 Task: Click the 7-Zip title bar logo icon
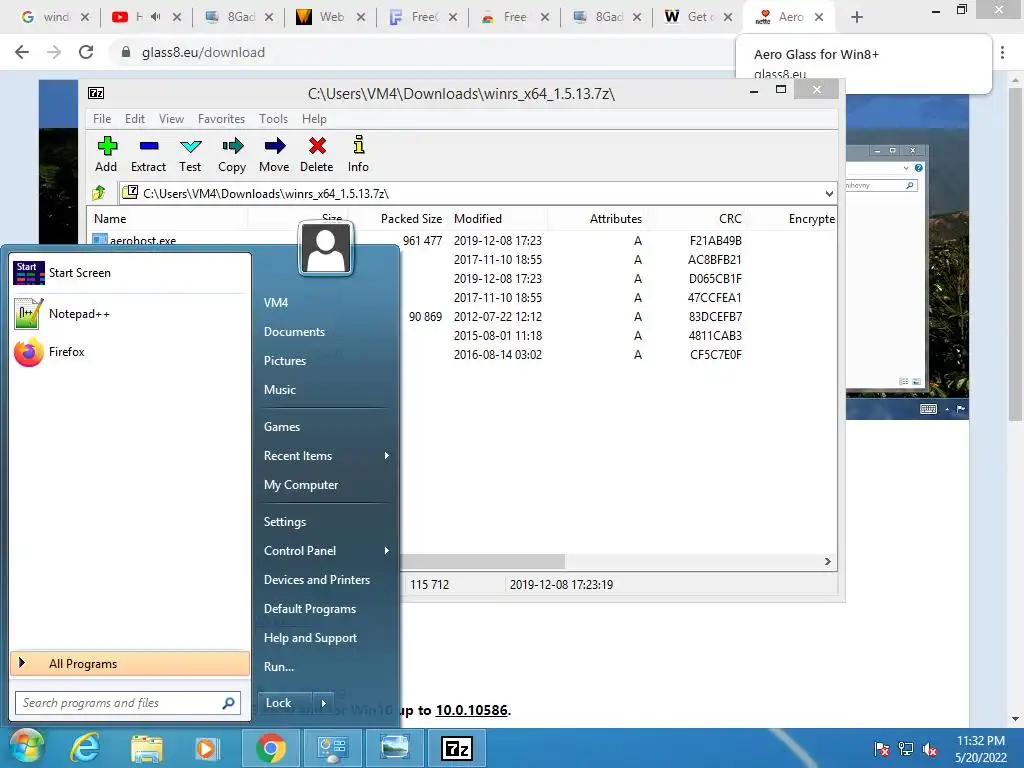(96, 93)
